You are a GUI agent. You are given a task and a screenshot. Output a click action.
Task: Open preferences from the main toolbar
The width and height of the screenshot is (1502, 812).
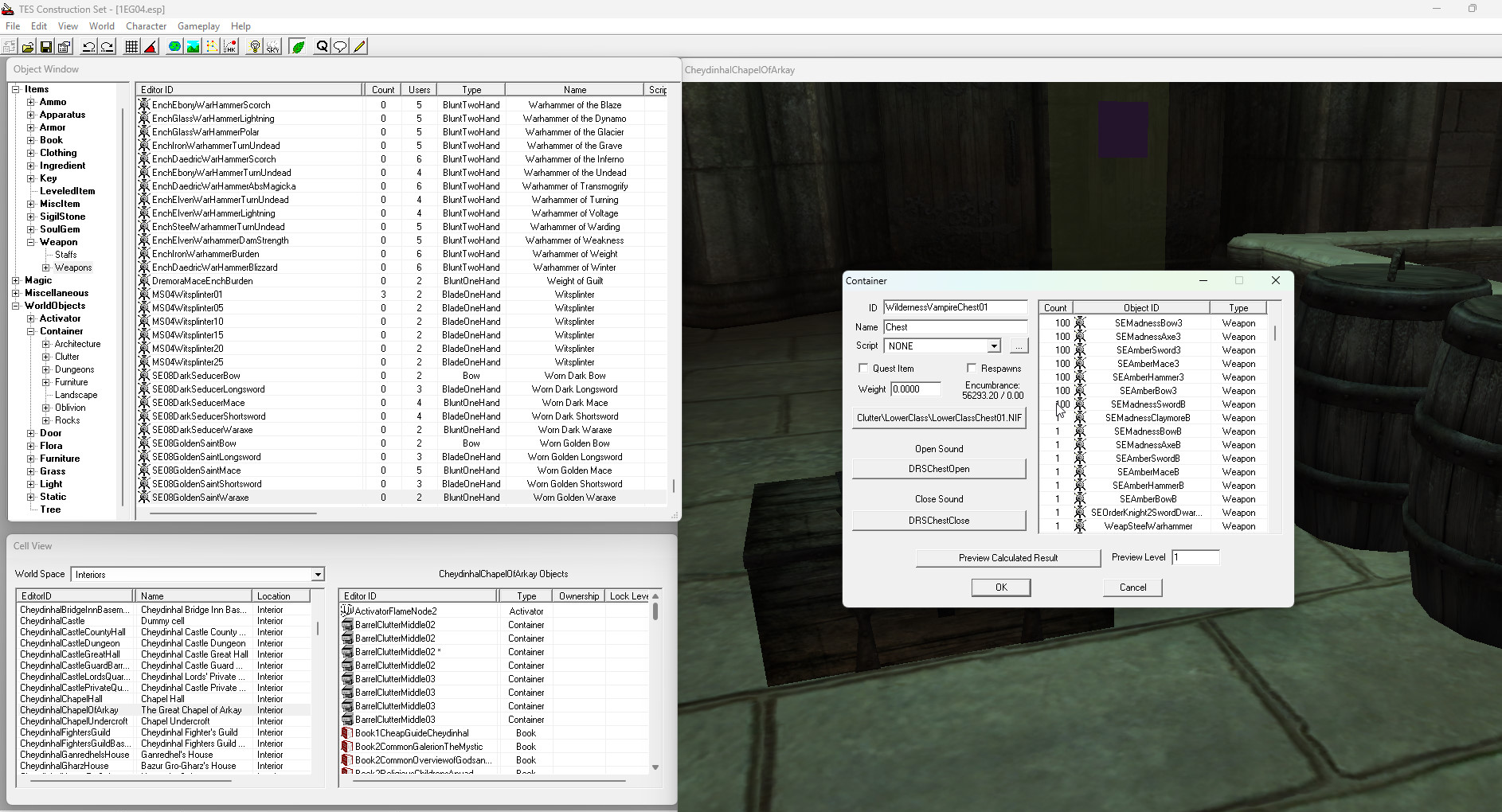(x=65, y=47)
